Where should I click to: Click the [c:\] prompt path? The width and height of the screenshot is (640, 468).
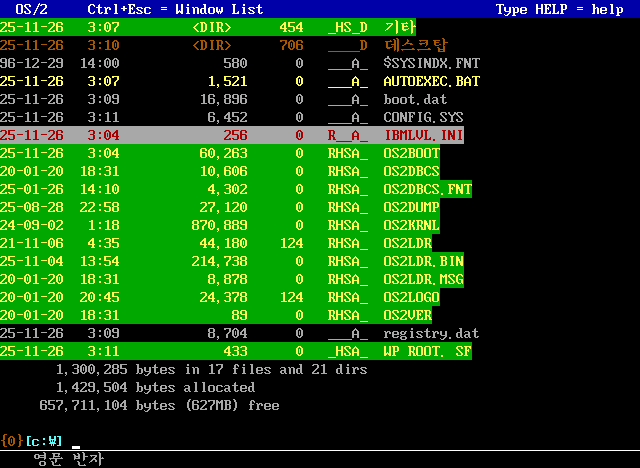point(43,441)
